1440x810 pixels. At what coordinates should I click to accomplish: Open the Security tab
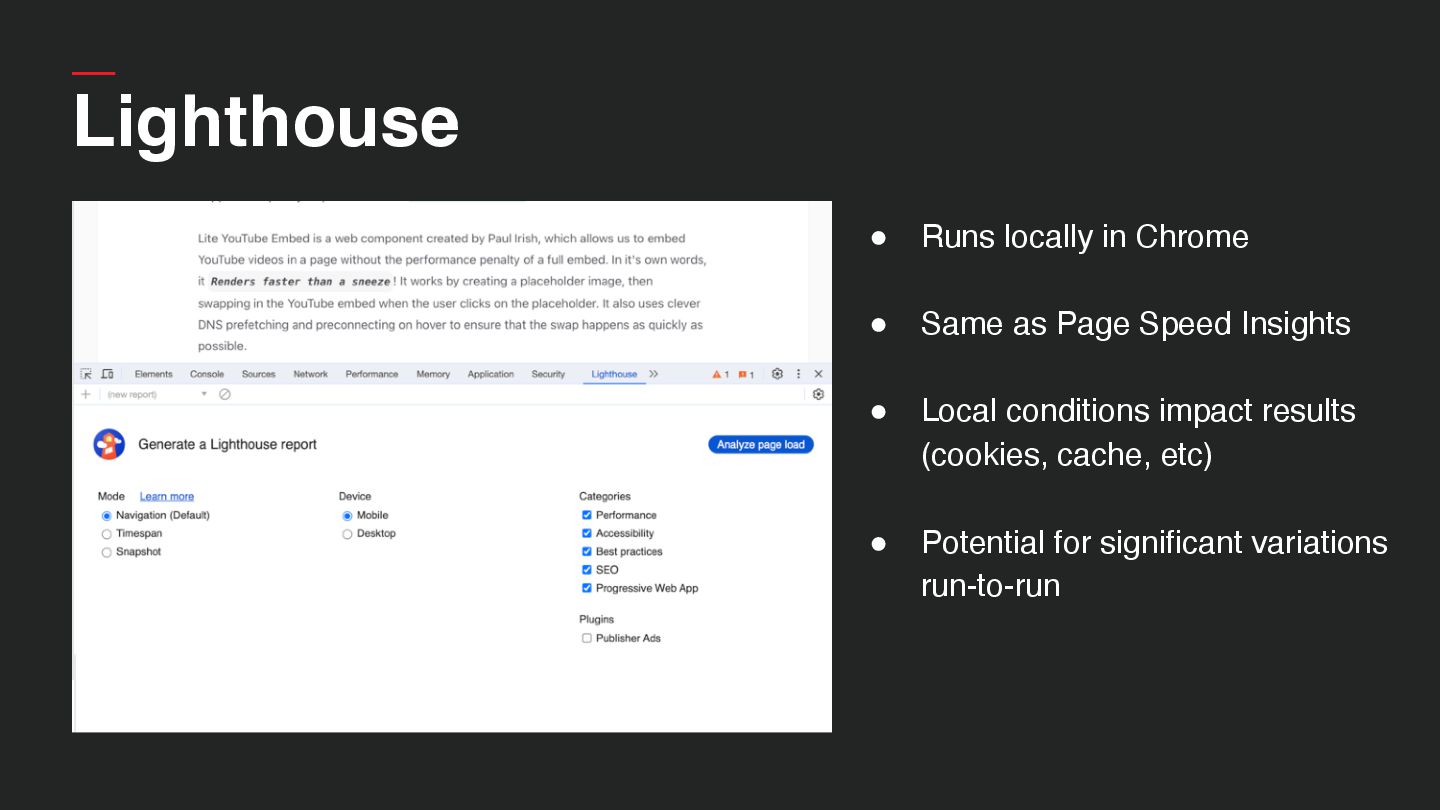coord(548,374)
